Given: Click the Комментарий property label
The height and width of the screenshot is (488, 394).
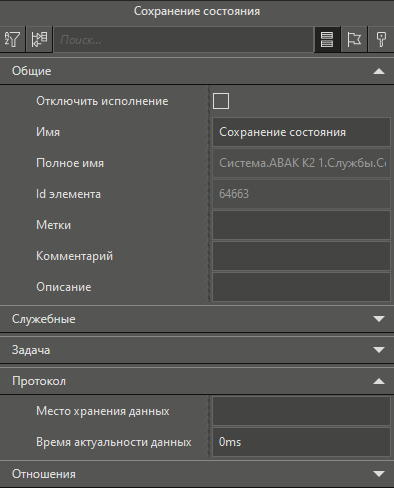Looking at the screenshot, I should [x=75, y=256].
